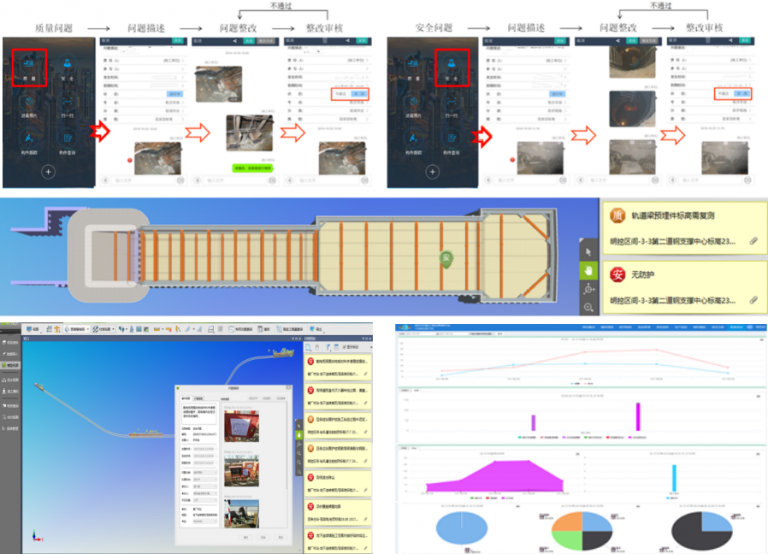The width and height of the screenshot is (768, 554).
Task: Click the green safety marker on the 3D model
Action: click(447, 259)
